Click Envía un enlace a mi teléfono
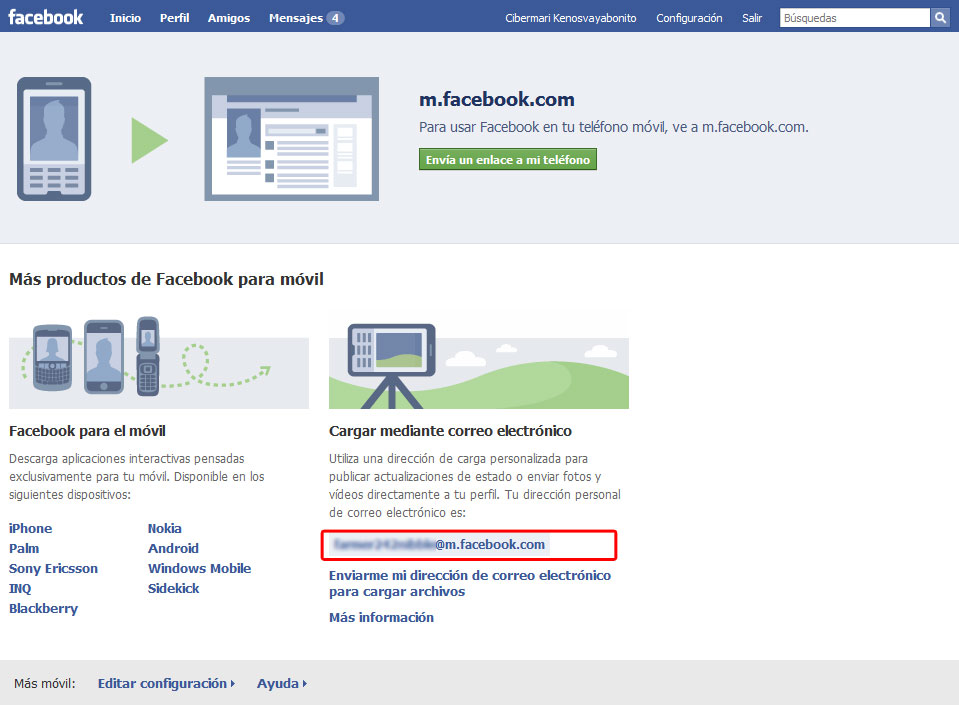Image resolution: width=959 pixels, height=705 pixels. click(508, 160)
